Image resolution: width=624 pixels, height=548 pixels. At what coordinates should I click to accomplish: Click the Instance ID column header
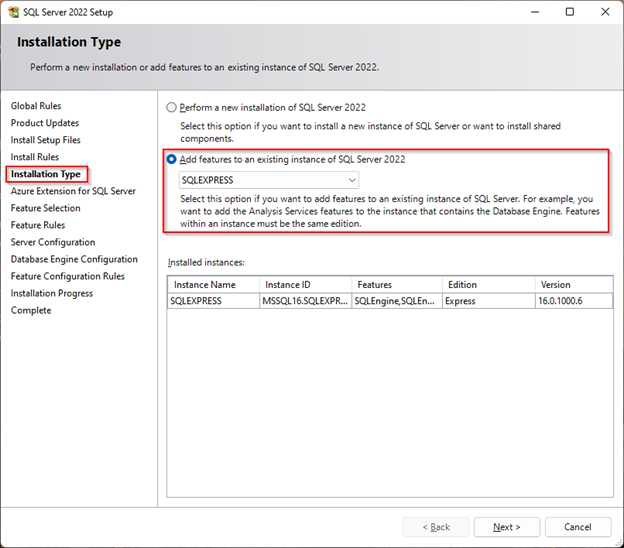306,285
